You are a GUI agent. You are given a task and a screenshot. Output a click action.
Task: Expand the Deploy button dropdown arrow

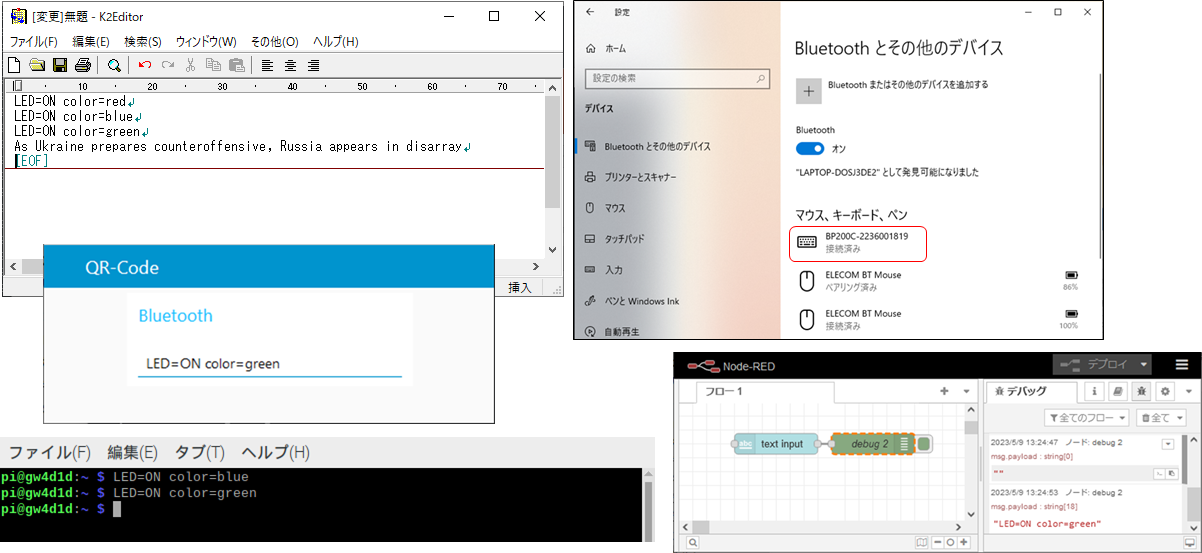1143,365
